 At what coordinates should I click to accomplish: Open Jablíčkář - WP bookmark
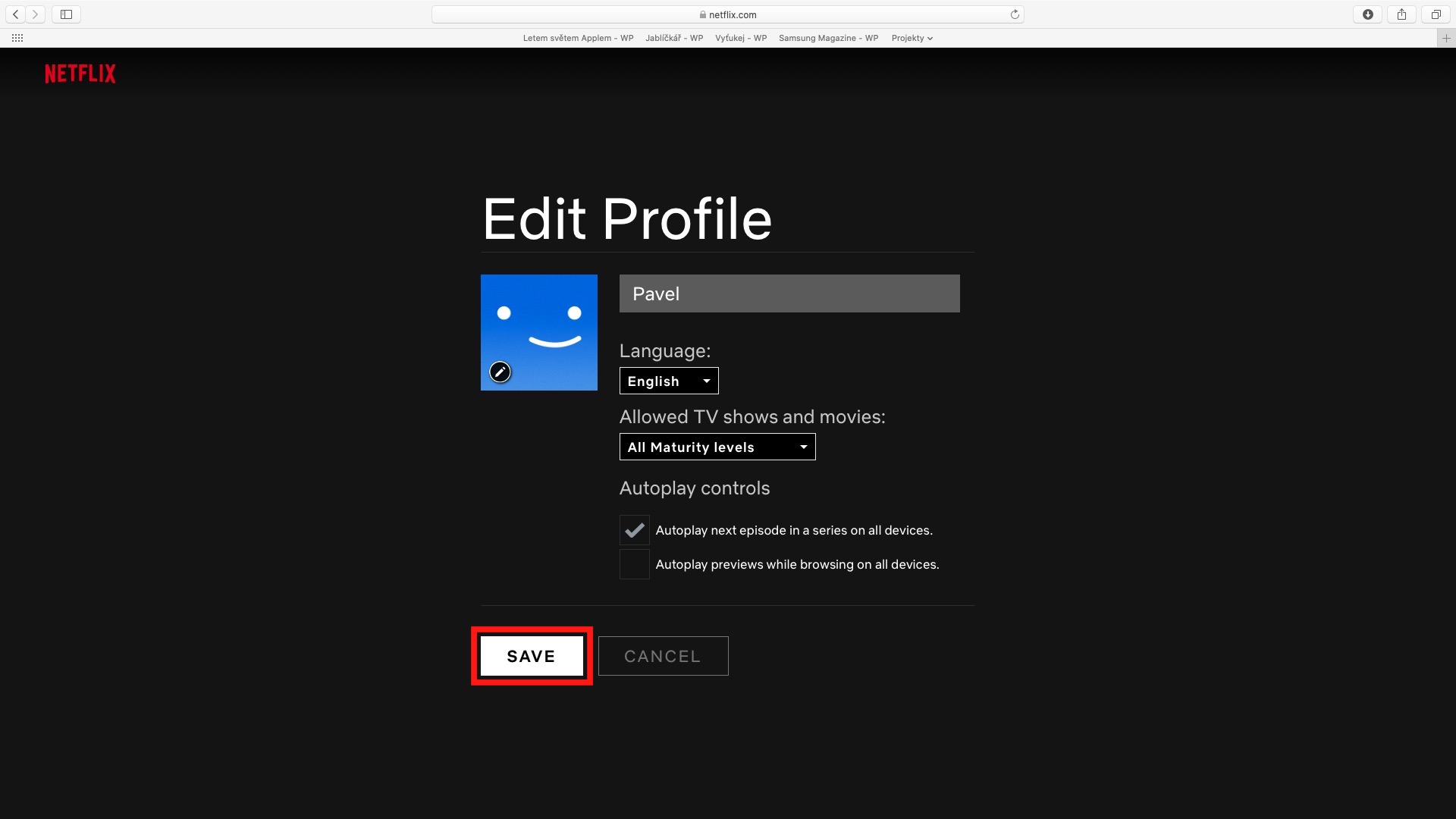point(673,38)
